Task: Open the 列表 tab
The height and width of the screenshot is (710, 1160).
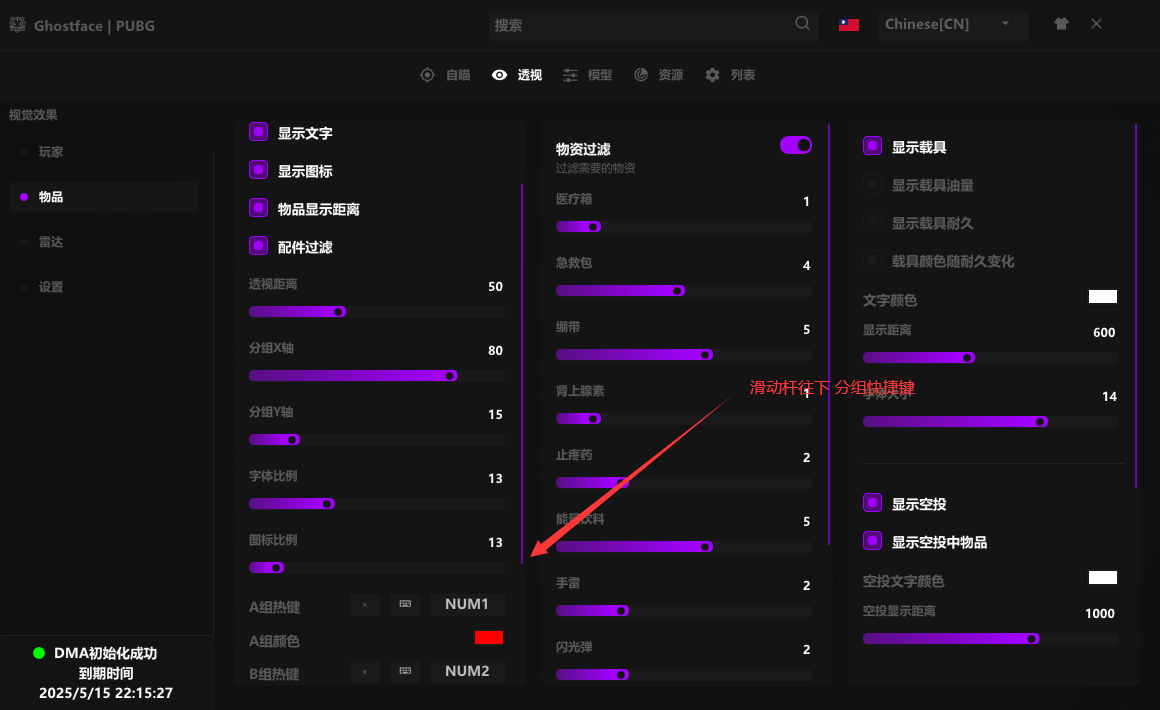Action: [x=730, y=75]
